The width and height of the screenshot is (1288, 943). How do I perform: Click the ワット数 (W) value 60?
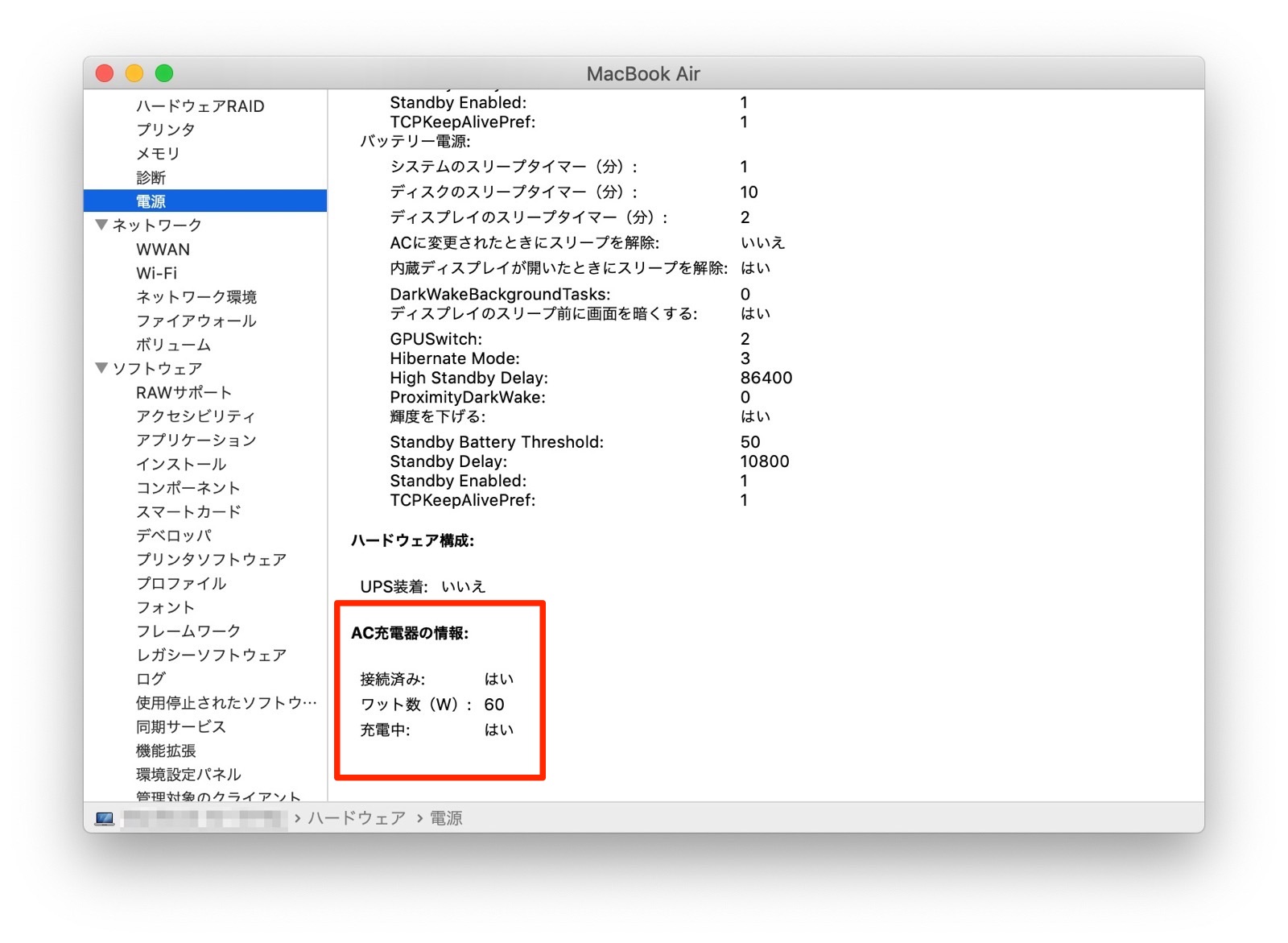click(x=494, y=705)
